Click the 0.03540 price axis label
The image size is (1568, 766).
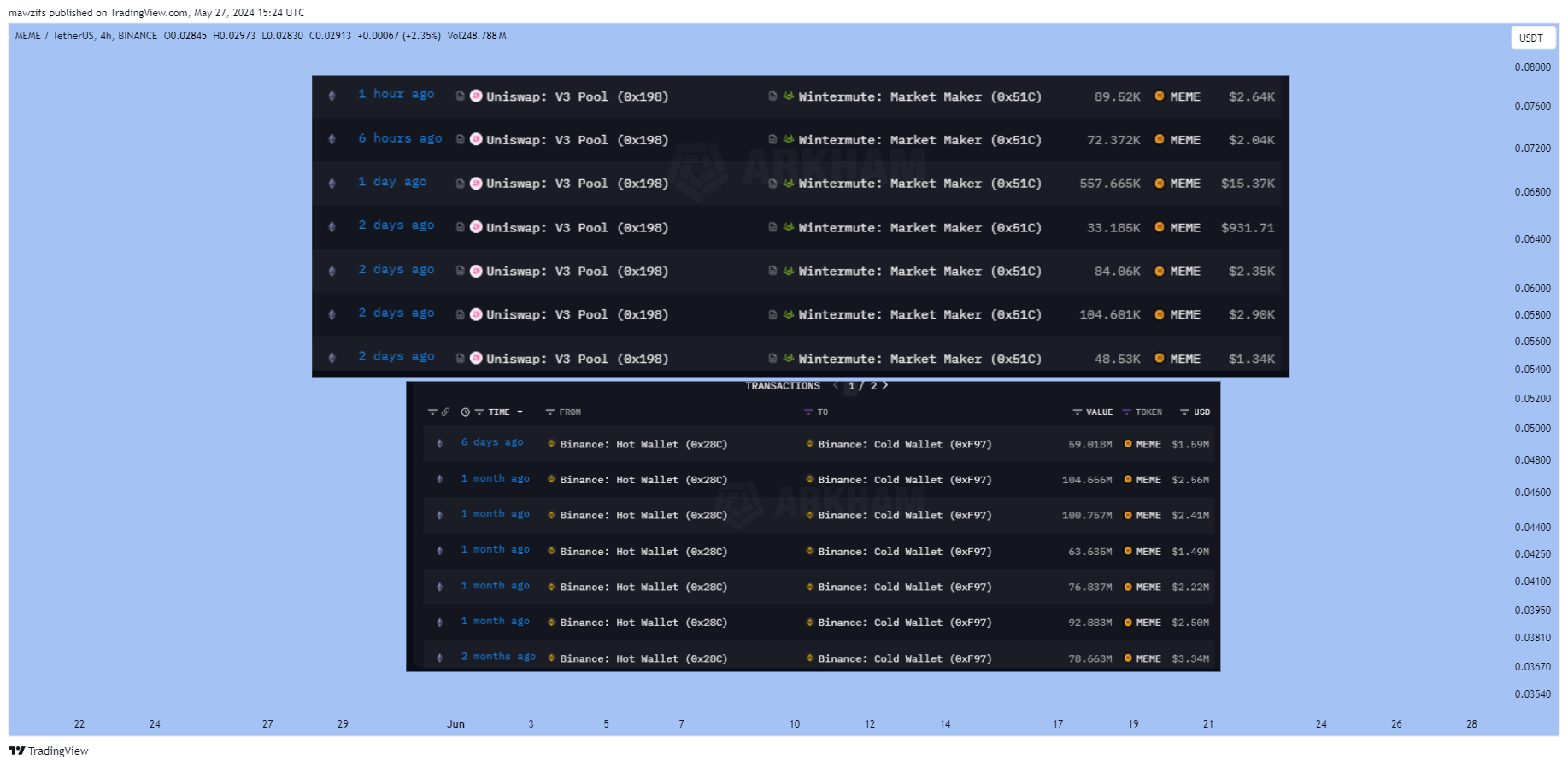point(1533,694)
